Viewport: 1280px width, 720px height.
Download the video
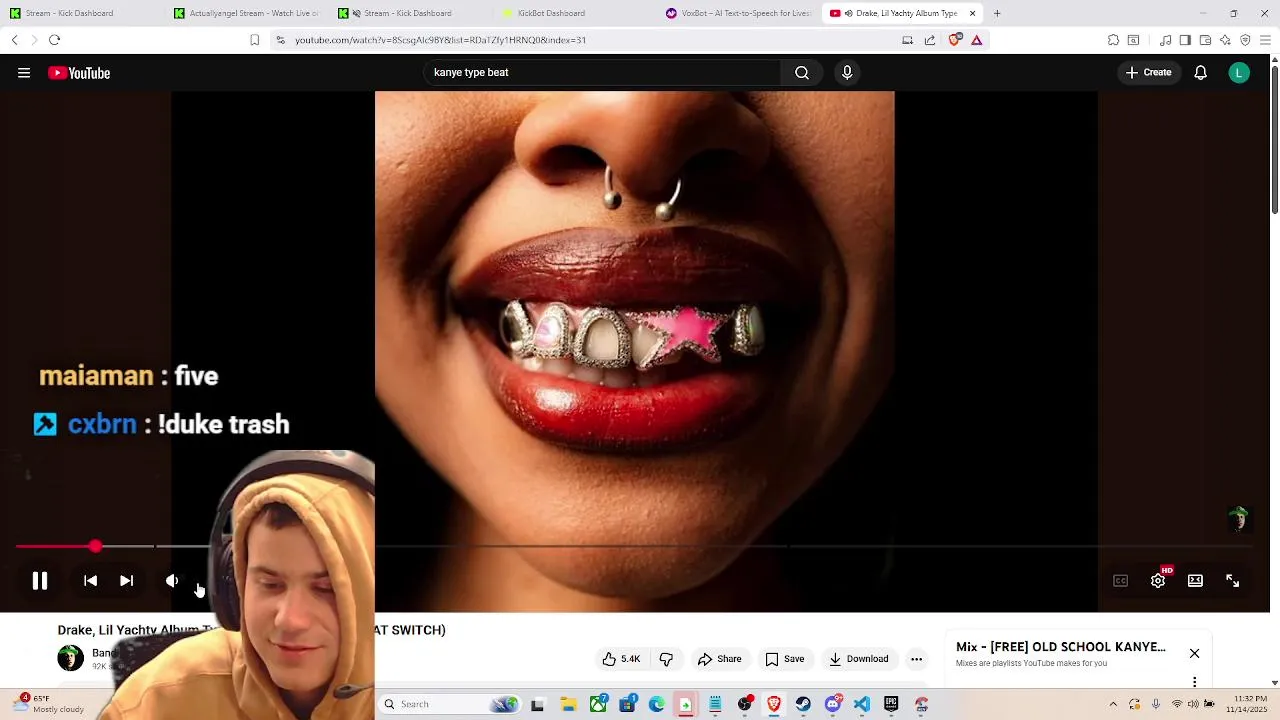pos(858,659)
